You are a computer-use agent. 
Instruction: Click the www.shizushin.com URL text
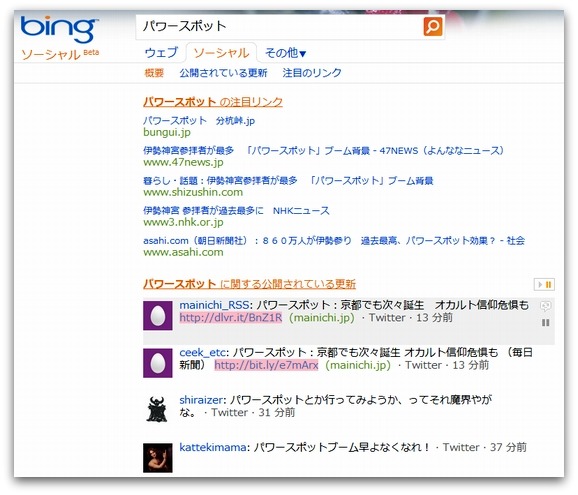193,192
